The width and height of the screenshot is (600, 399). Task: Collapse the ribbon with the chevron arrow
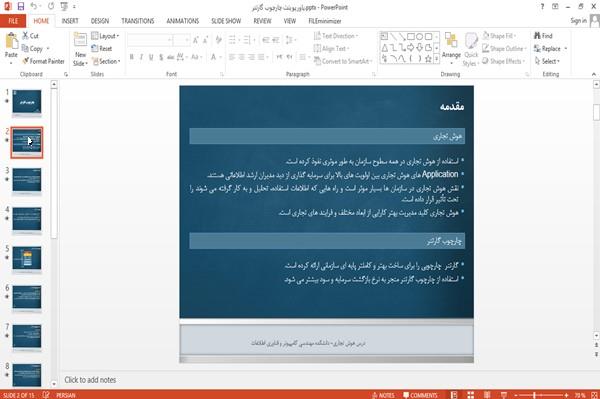tap(594, 74)
